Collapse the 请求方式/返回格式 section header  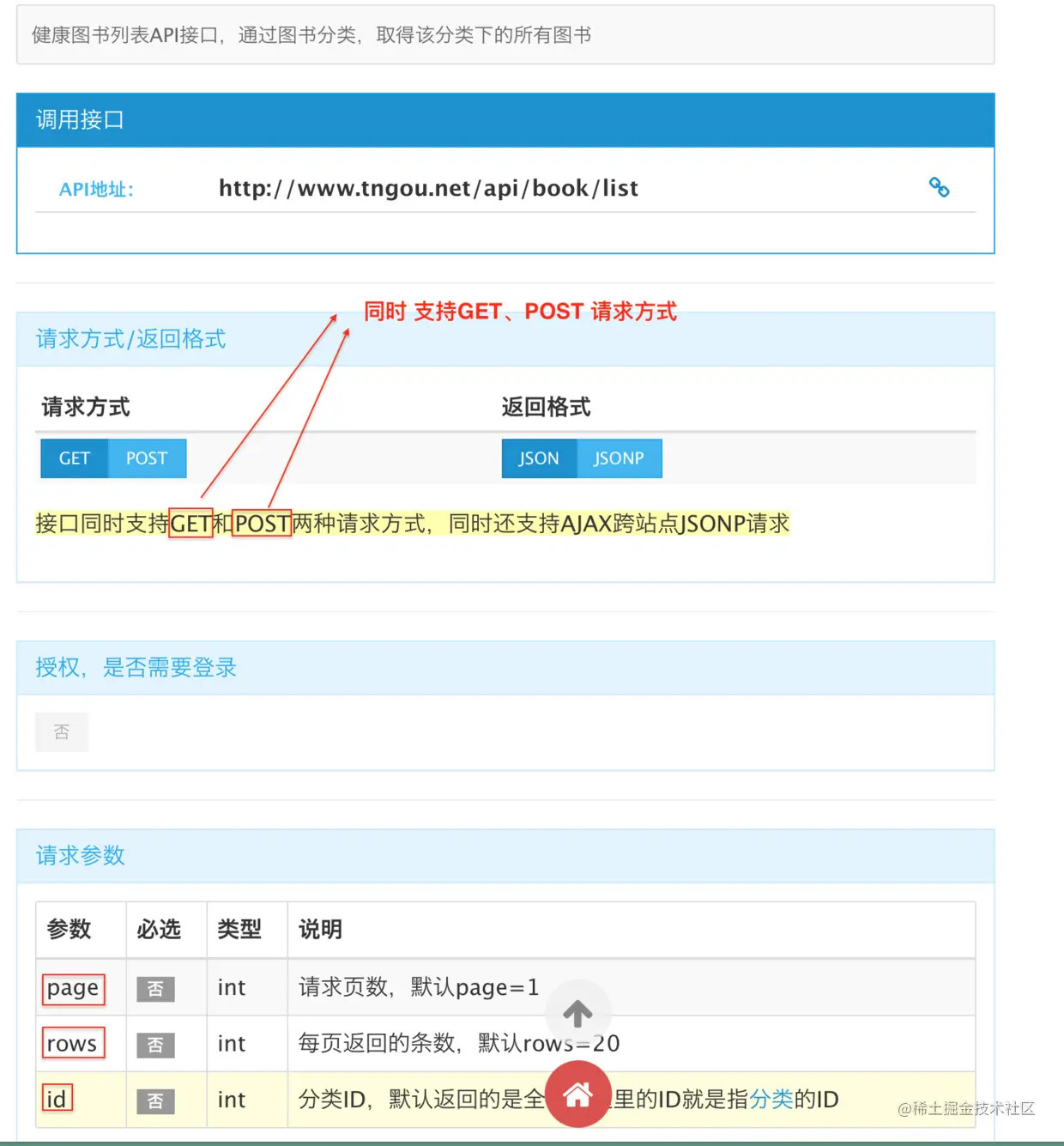tap(130, 339)
